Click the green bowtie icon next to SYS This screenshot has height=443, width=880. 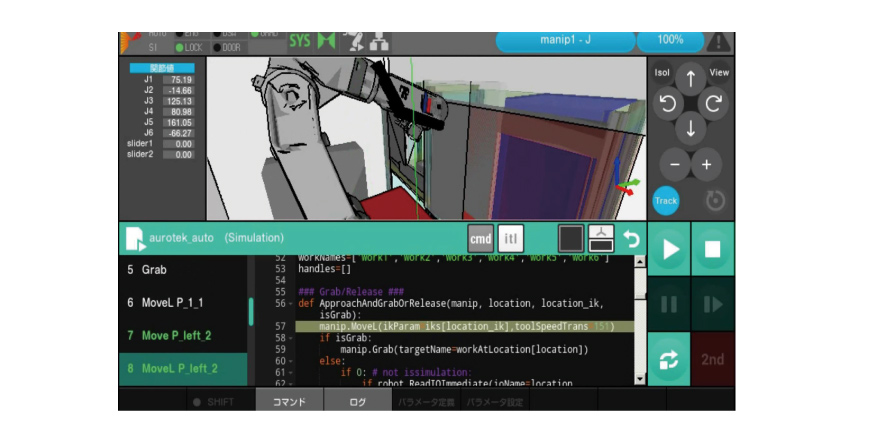[326, 41]
